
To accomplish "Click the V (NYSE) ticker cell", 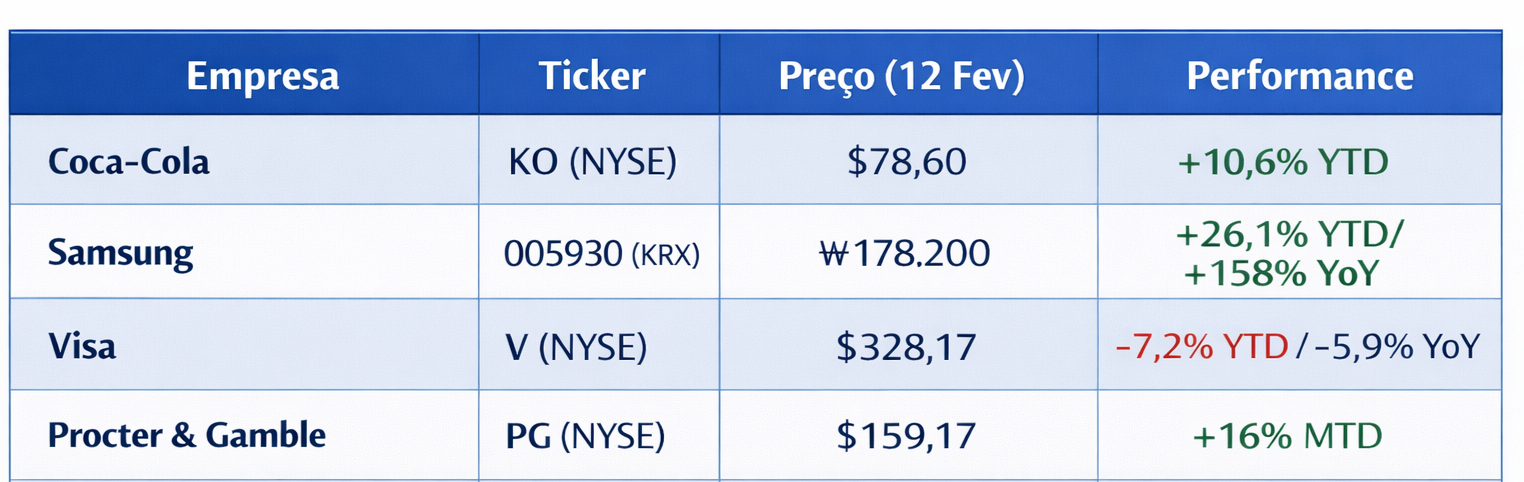I will click(x=577, y=347).
